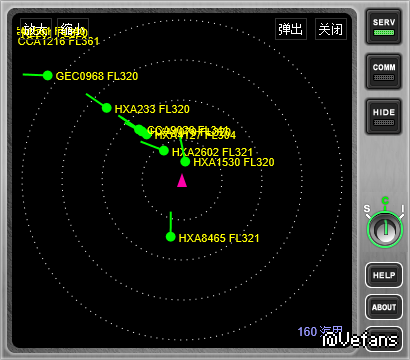The image size is (410, 360).
Task: Click the HXA1530 aircraft dot
Action: click(x=185, y=162)
